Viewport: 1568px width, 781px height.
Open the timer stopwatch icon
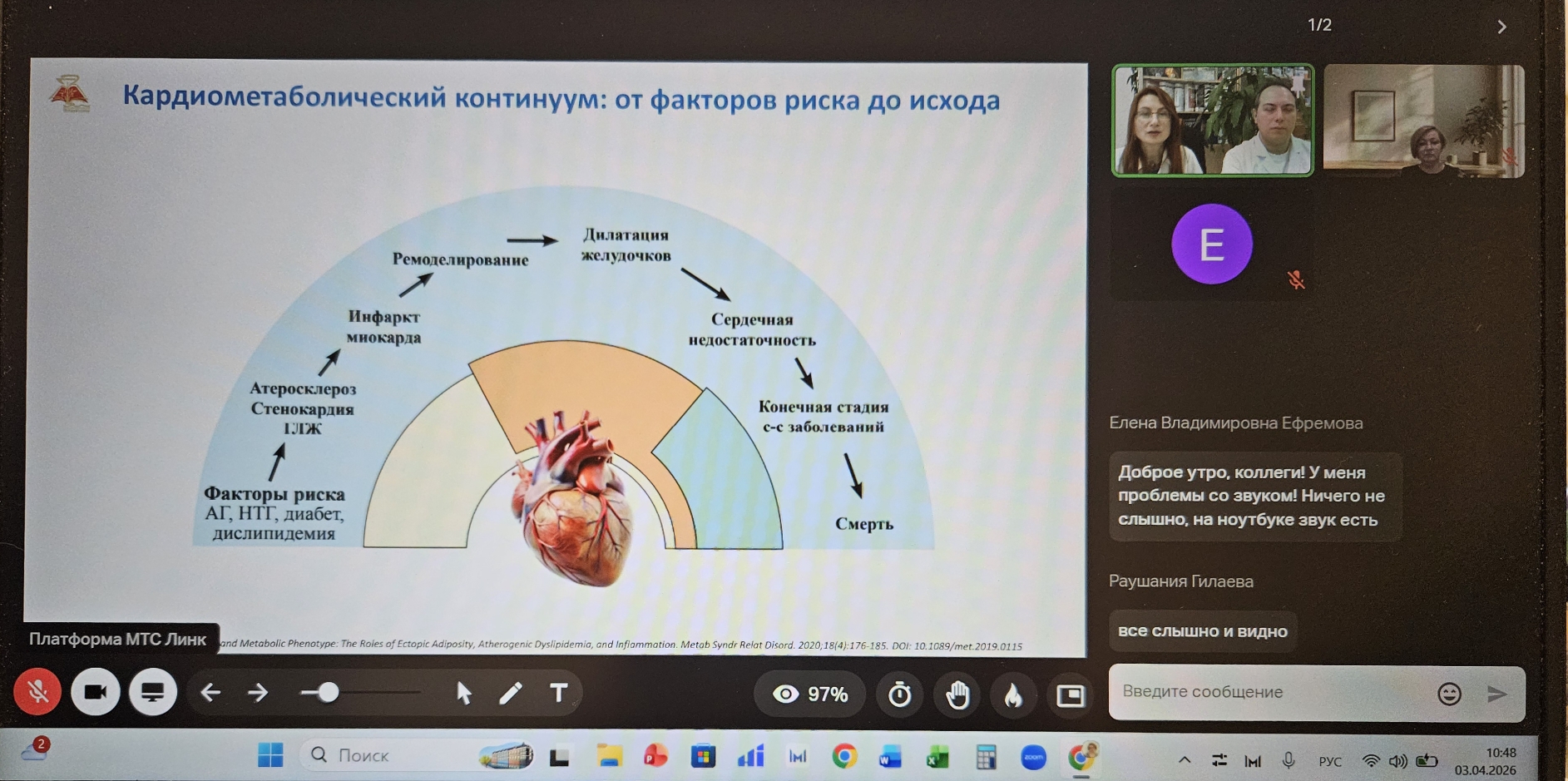(x=899, y=694)
